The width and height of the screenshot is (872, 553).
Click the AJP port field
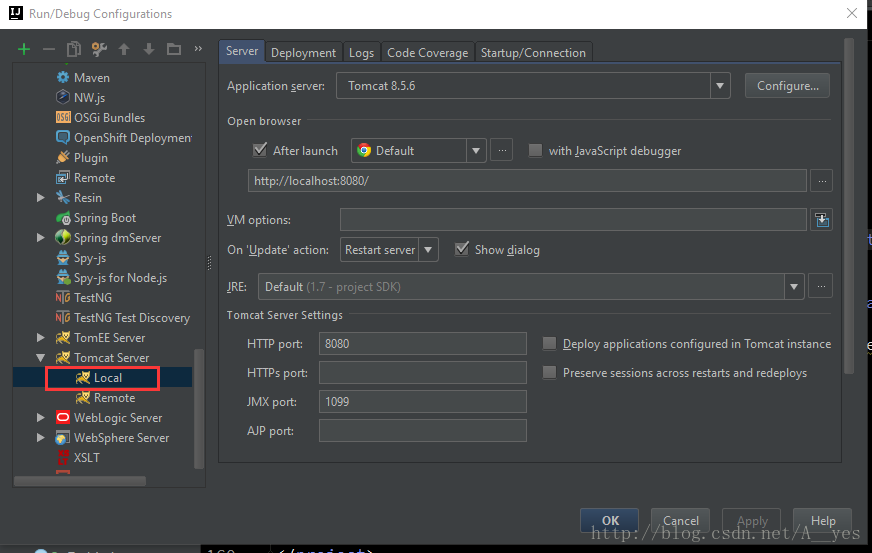pyautogui.click(x=423, y=431)
